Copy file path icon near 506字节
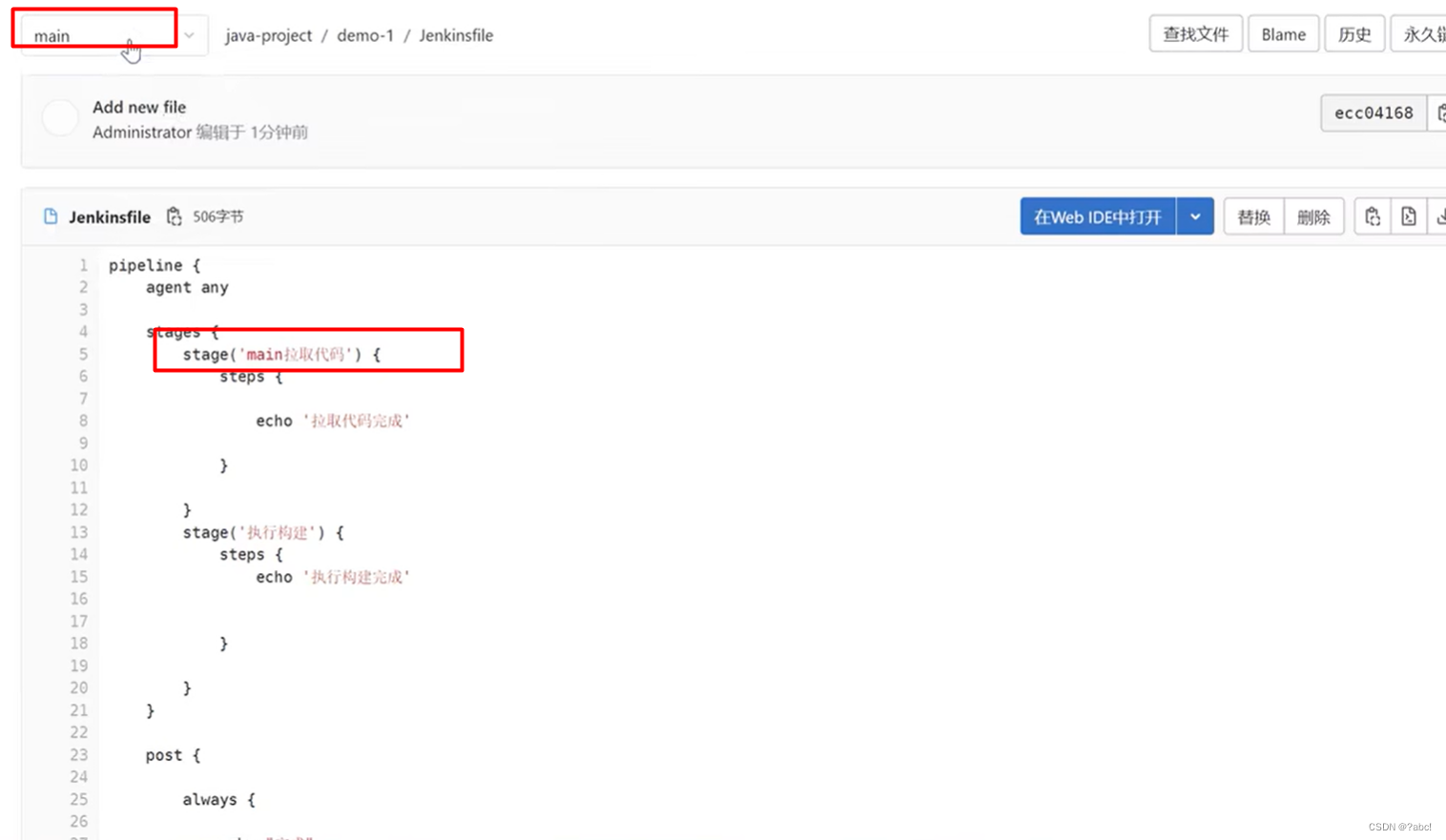The image size is (1446, 840). pyautogui.click(x=175, y=216)
